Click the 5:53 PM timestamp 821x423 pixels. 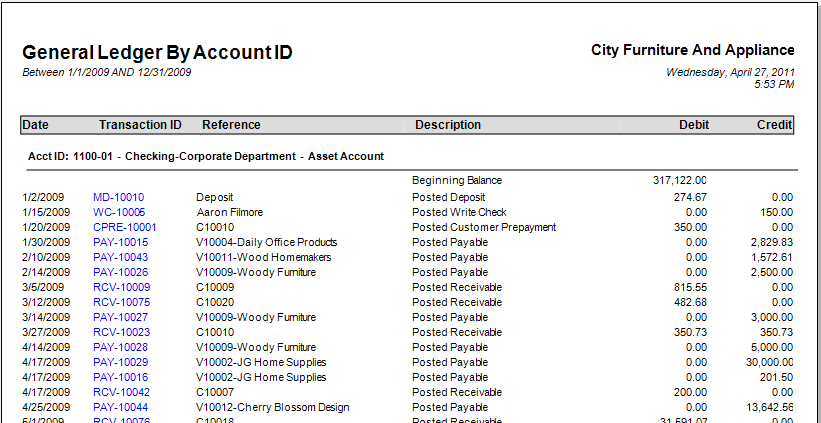point(774,84)
